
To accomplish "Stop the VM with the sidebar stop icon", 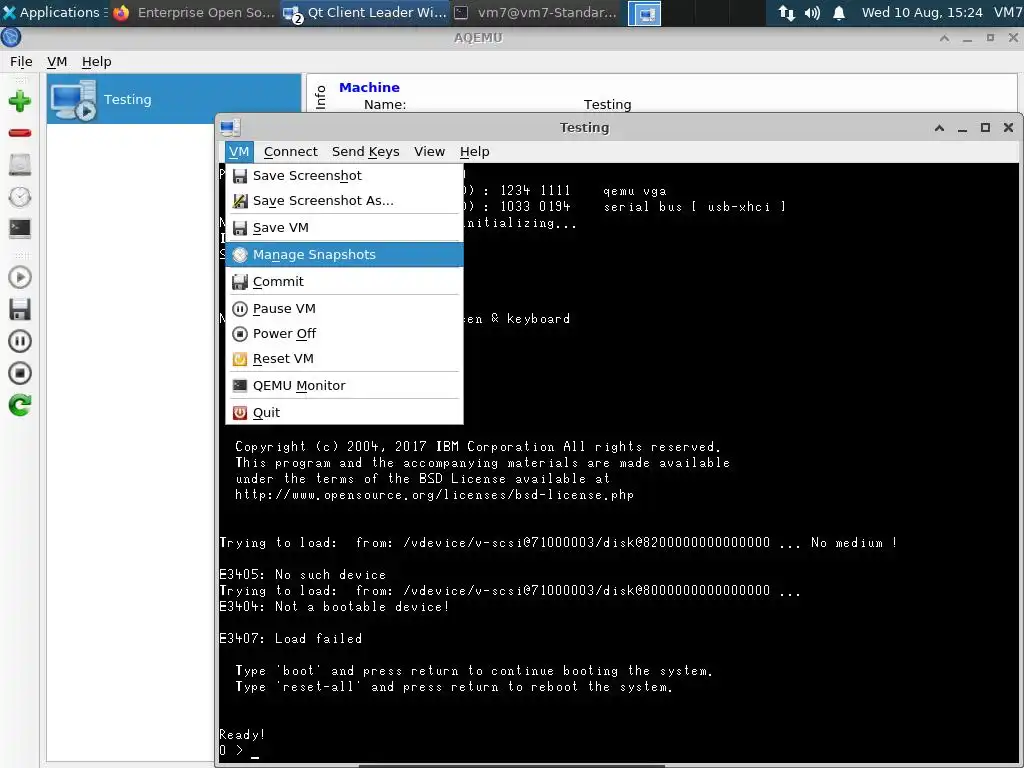I will (20, 373).
